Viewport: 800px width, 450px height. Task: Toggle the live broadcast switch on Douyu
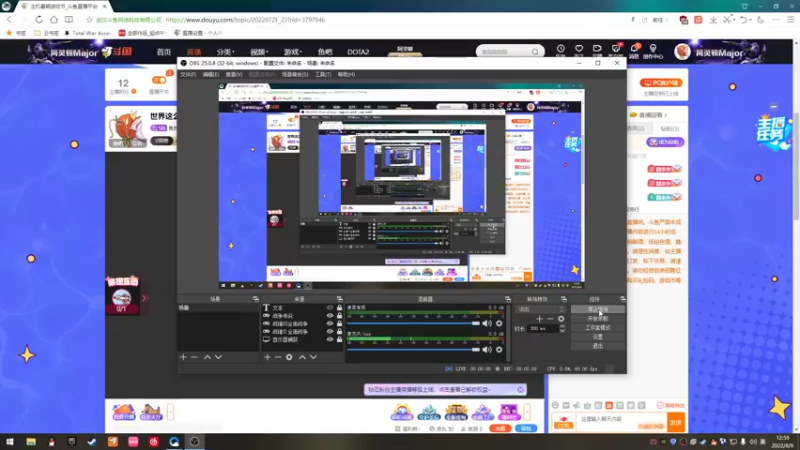tap(159, 80)
